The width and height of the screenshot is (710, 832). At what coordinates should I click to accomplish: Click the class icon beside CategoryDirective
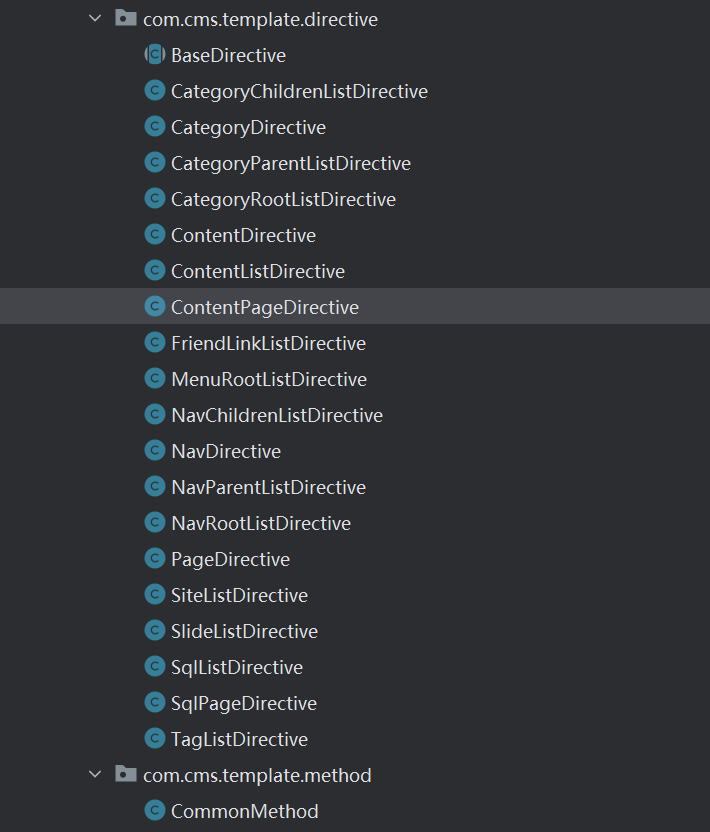click(x=155, y=126)
